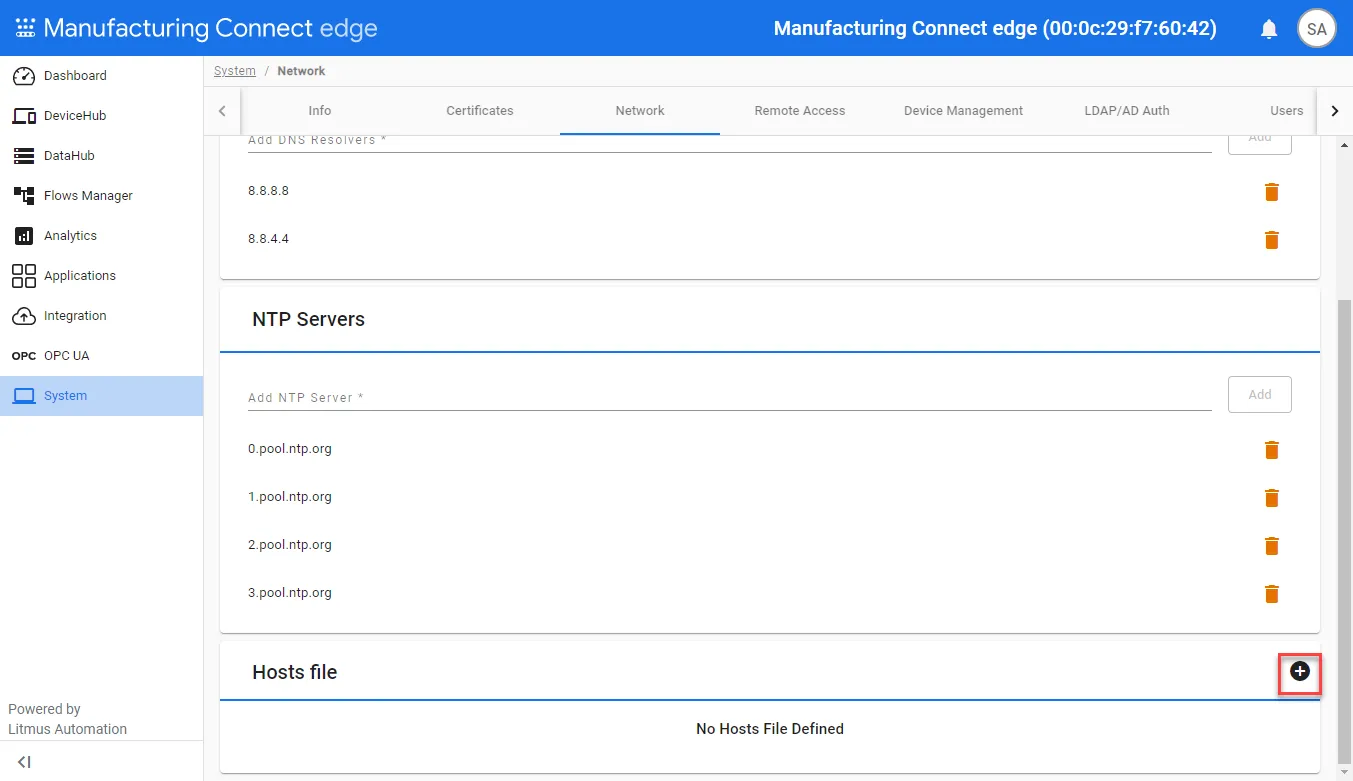
Task: Click the app grid icon beside Manufacturing Connect
Action: click(25, 28)
